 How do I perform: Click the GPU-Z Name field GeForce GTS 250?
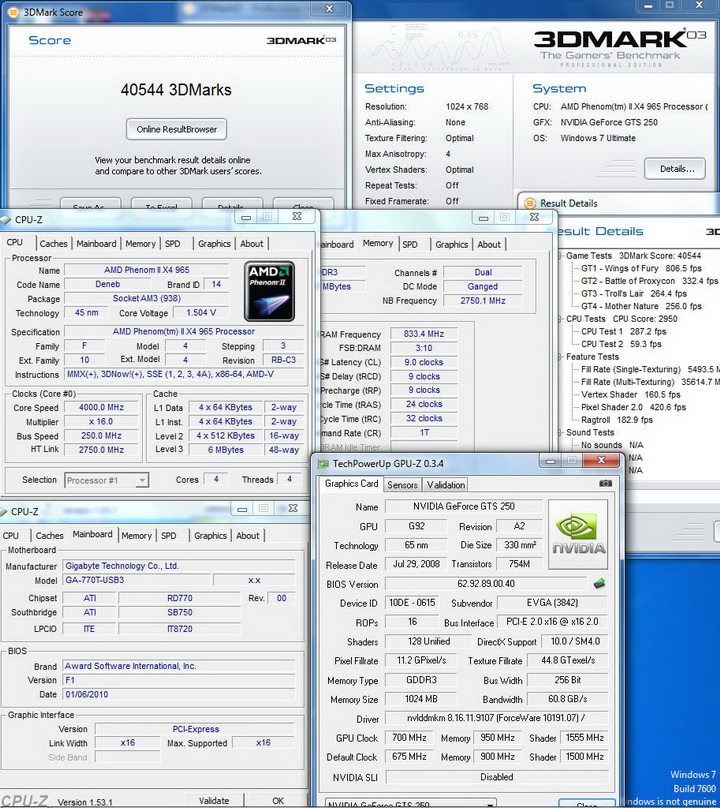[x=464, y=507]
